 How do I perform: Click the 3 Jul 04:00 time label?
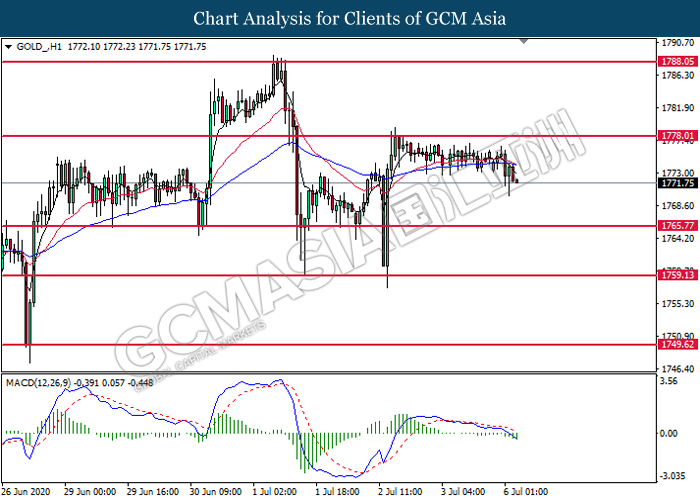click(x=463, y=492)
